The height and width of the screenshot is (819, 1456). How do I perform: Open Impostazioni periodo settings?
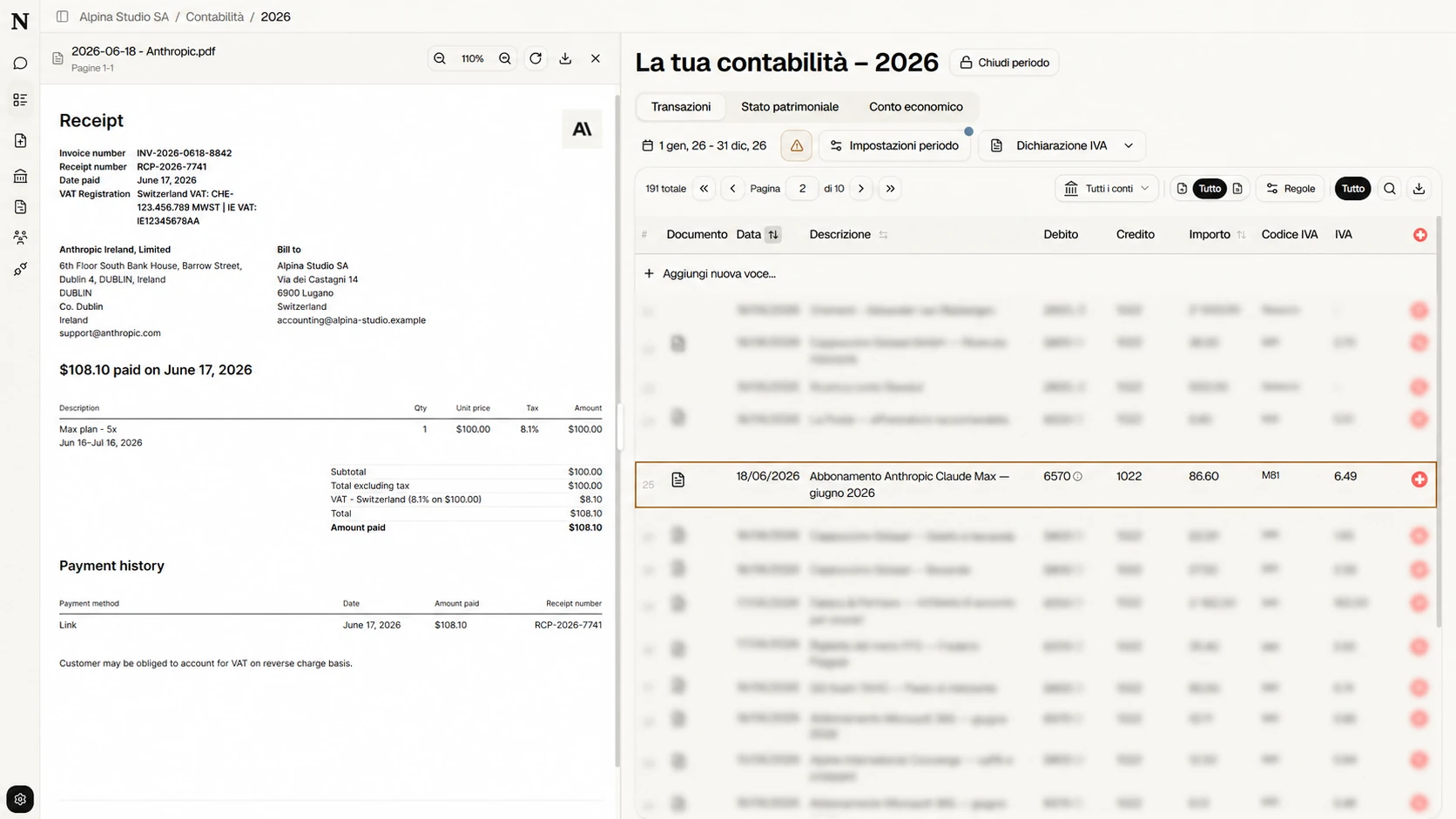[894, 145]
